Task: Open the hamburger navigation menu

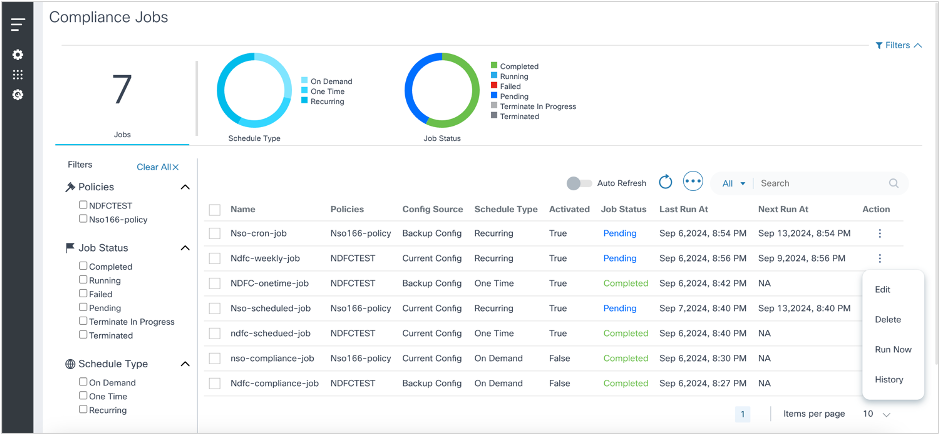Action: pos(17,24)
